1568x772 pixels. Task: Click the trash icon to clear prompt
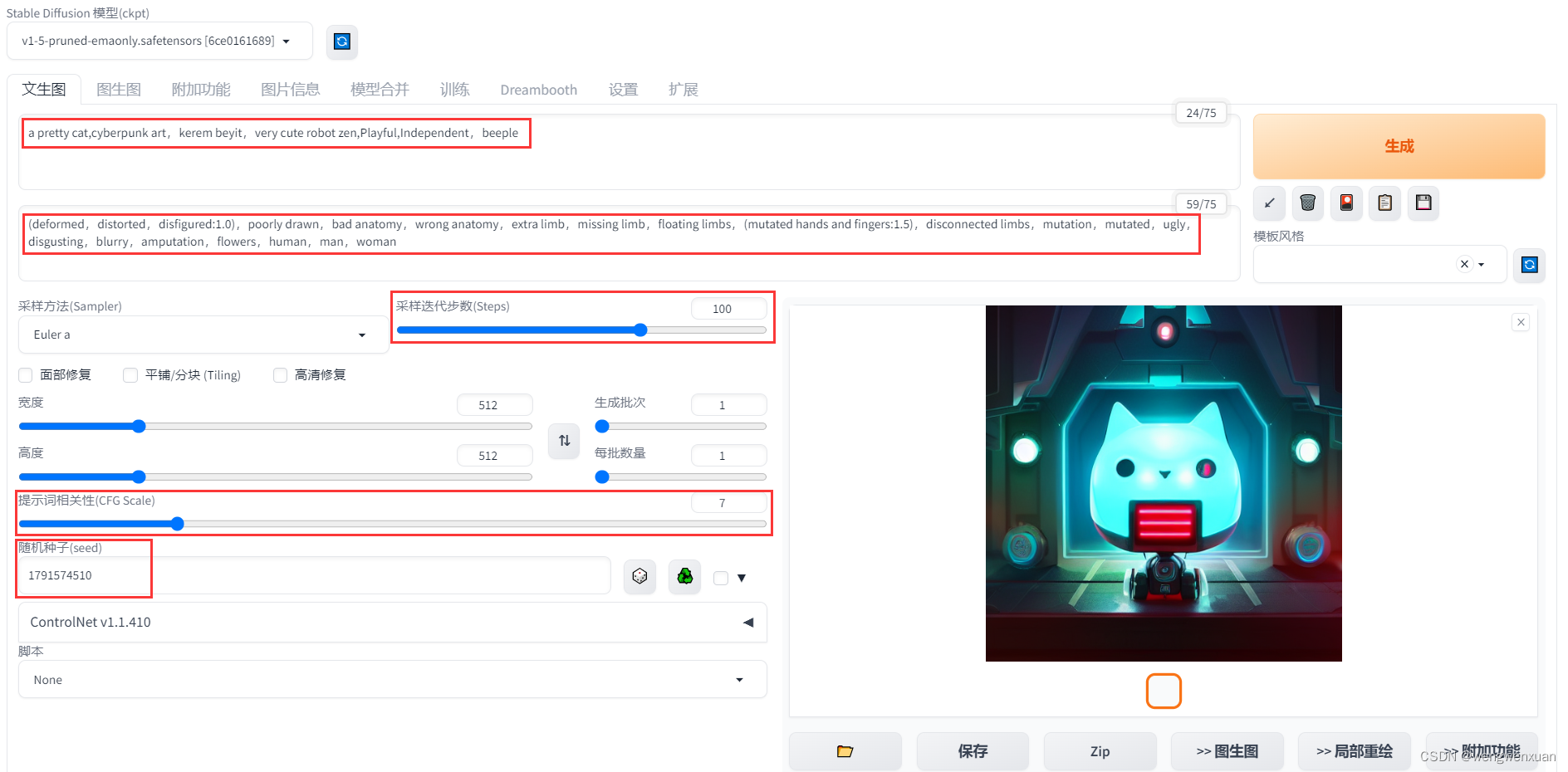[x=1307, y=203]
